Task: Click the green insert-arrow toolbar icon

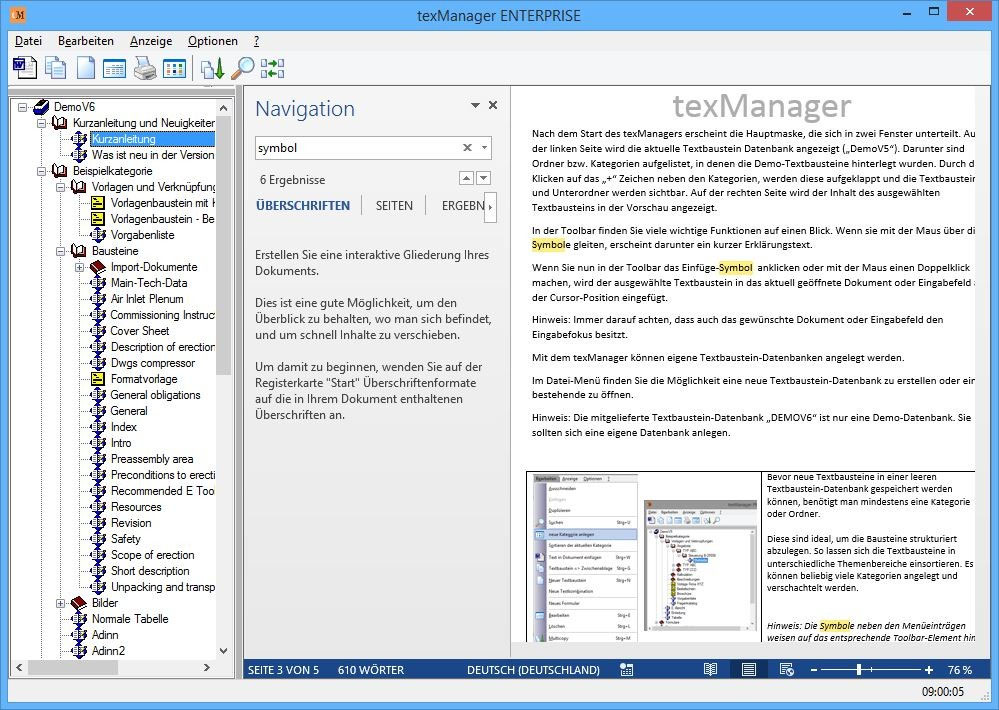Action: coord(213,67)
